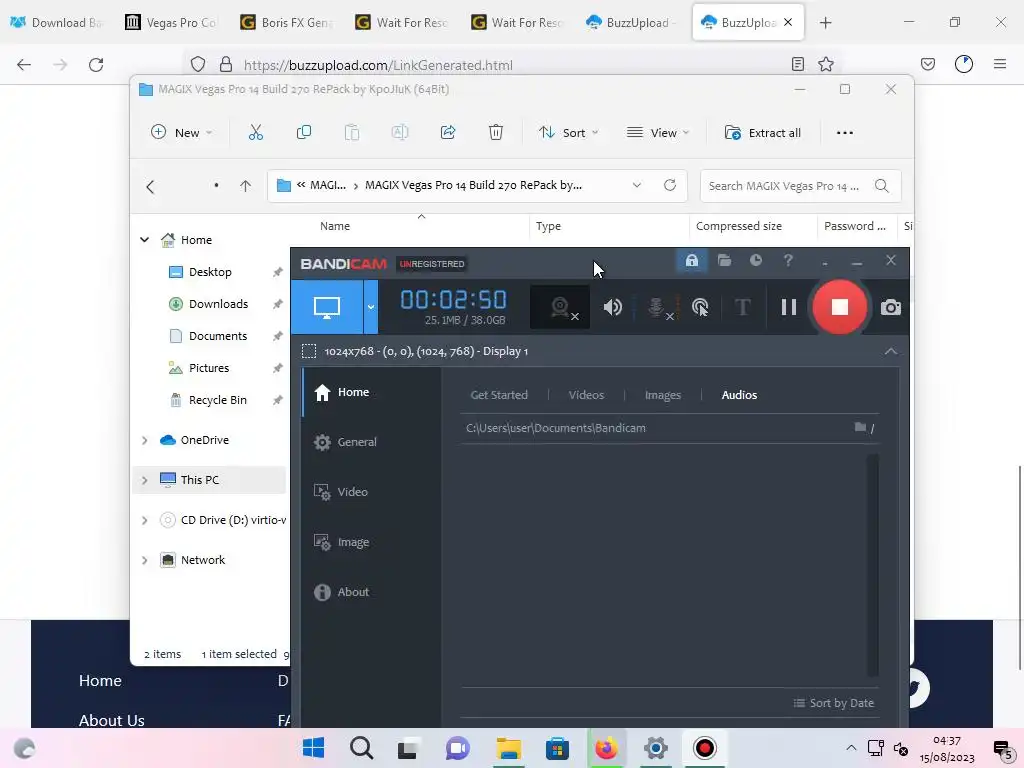
Task: Click the Bandicam lock icon
Action: click(x=692, y=261)
